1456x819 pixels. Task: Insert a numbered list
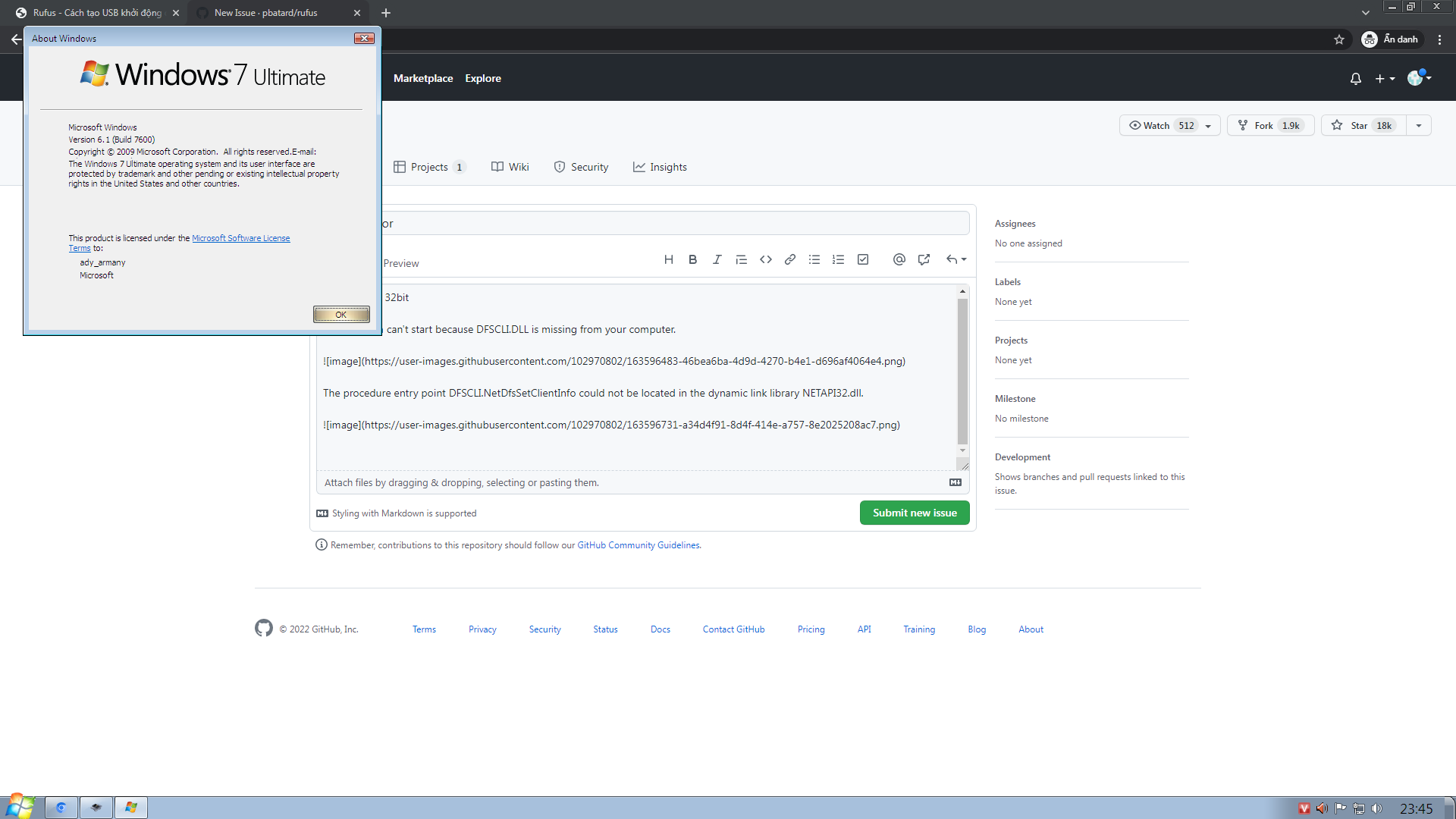838,259
